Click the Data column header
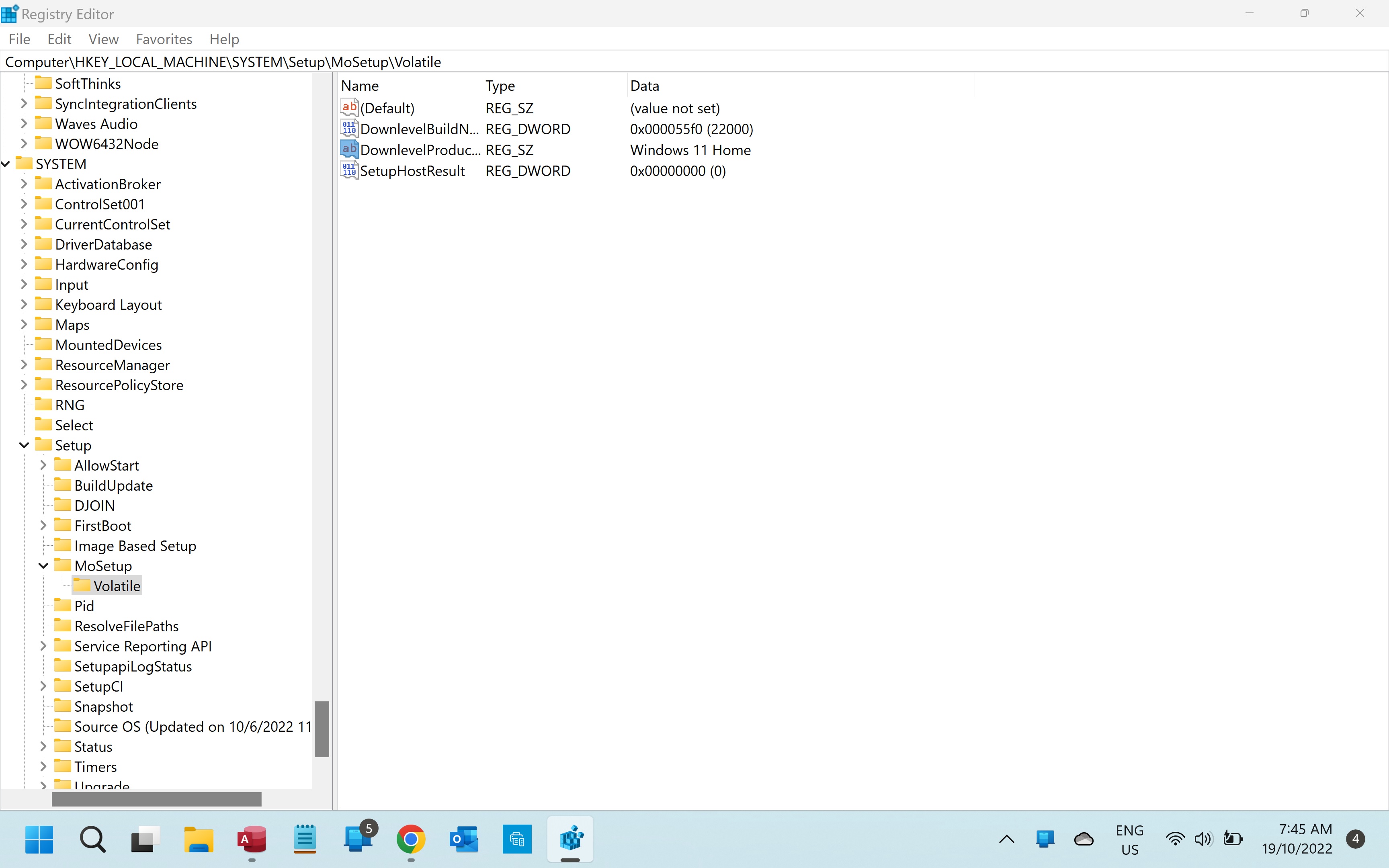The height and width of the screenshot is (868, 1389). pyautogui.click(x=801, y=86)
